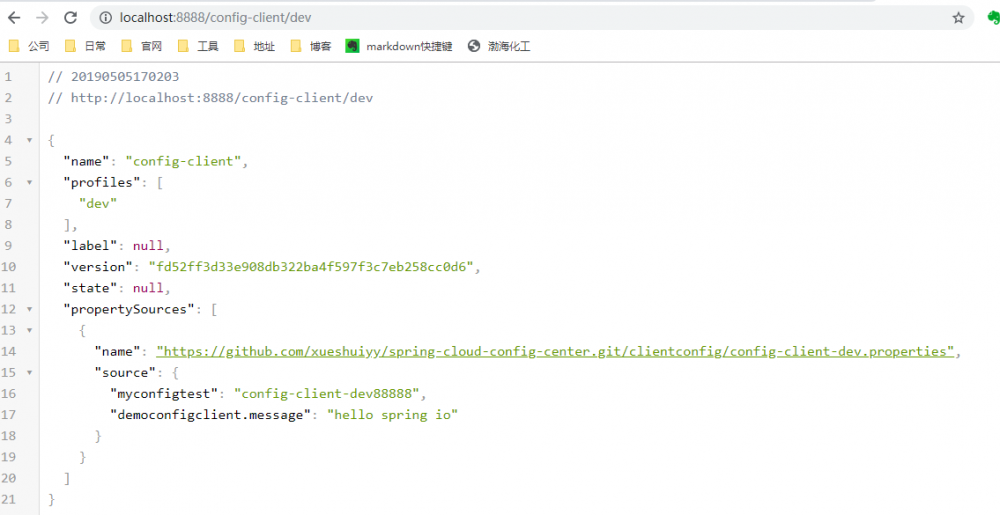
Task: Click the address bar URL field
Action: tap(533, 18)
